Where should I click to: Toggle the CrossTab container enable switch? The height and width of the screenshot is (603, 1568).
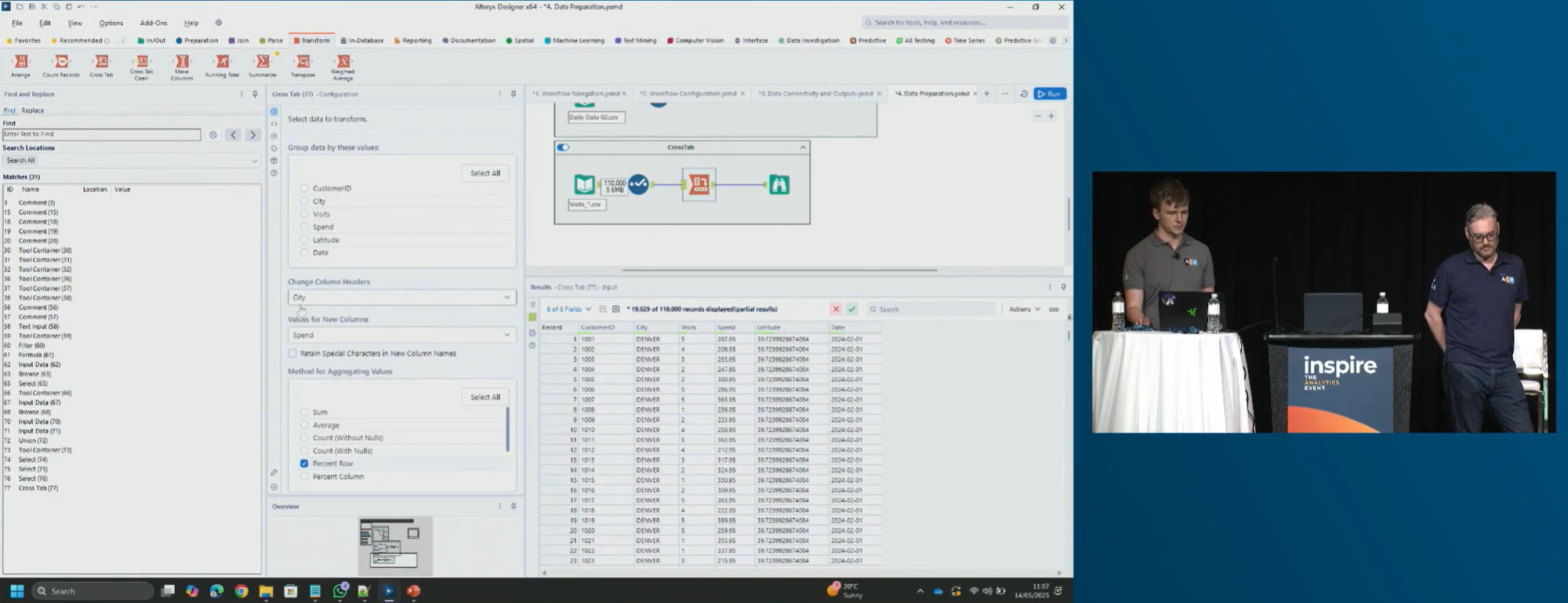coord(563,147)
